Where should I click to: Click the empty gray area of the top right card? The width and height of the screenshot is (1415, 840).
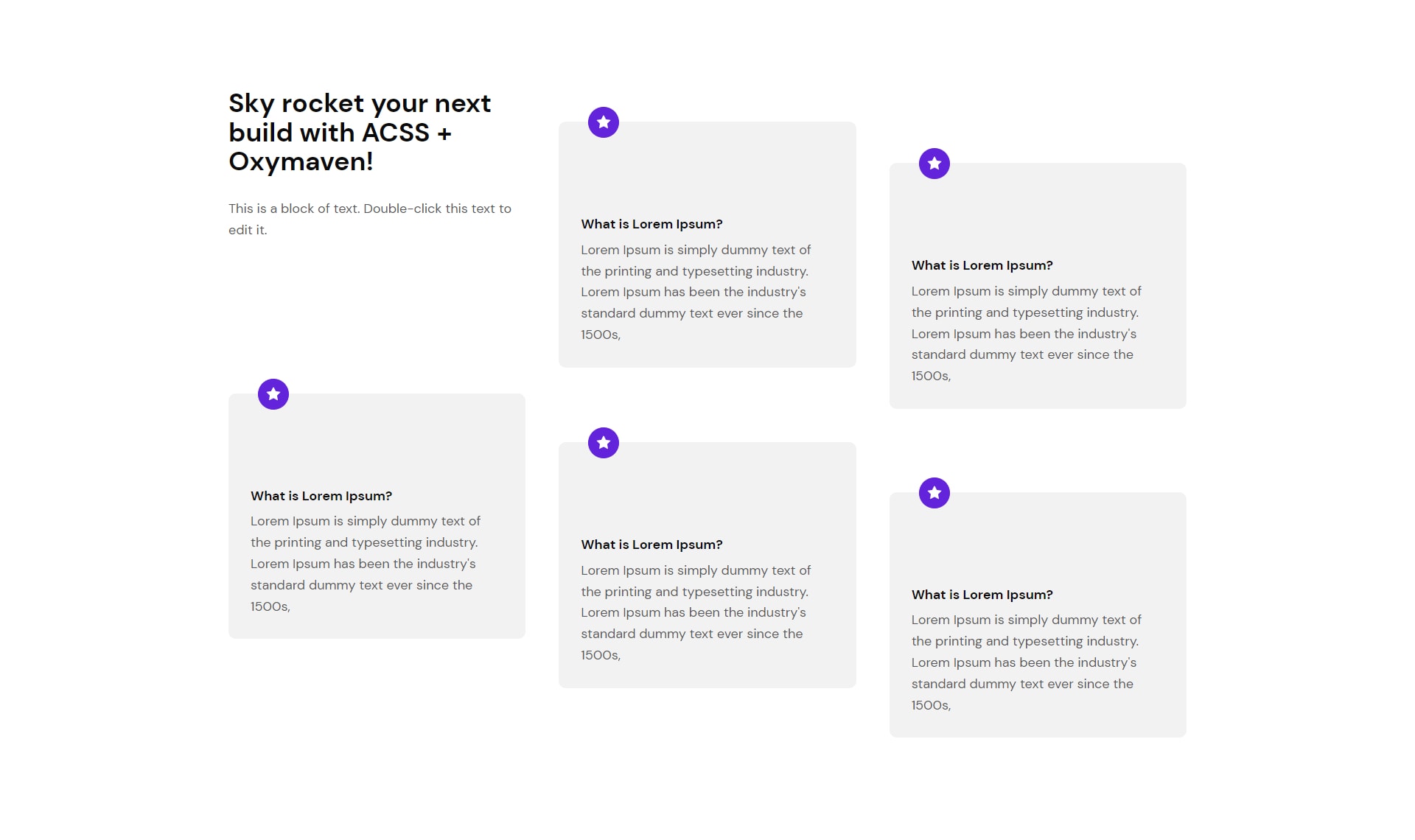coord(1038,215)
